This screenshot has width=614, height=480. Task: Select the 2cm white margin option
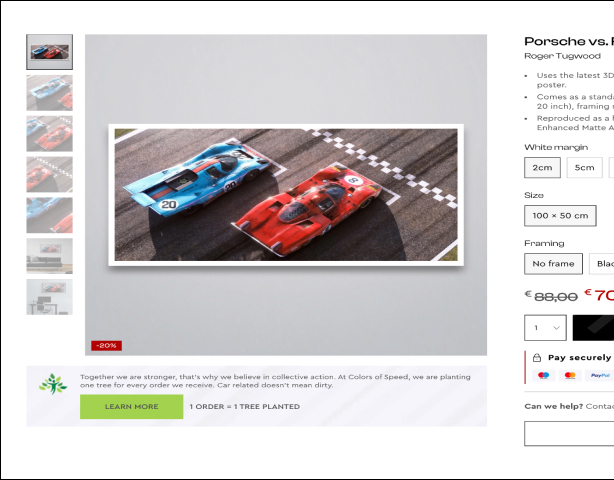coord(542,167)
